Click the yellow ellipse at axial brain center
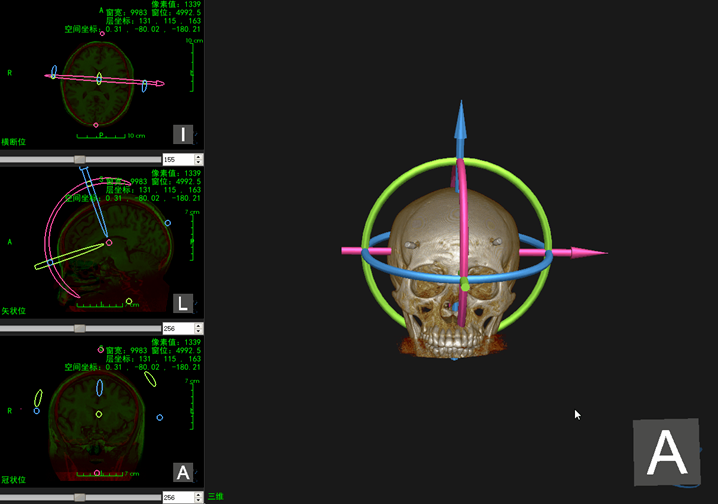Screen dimensions: 718x504 (x=99, y=78)
